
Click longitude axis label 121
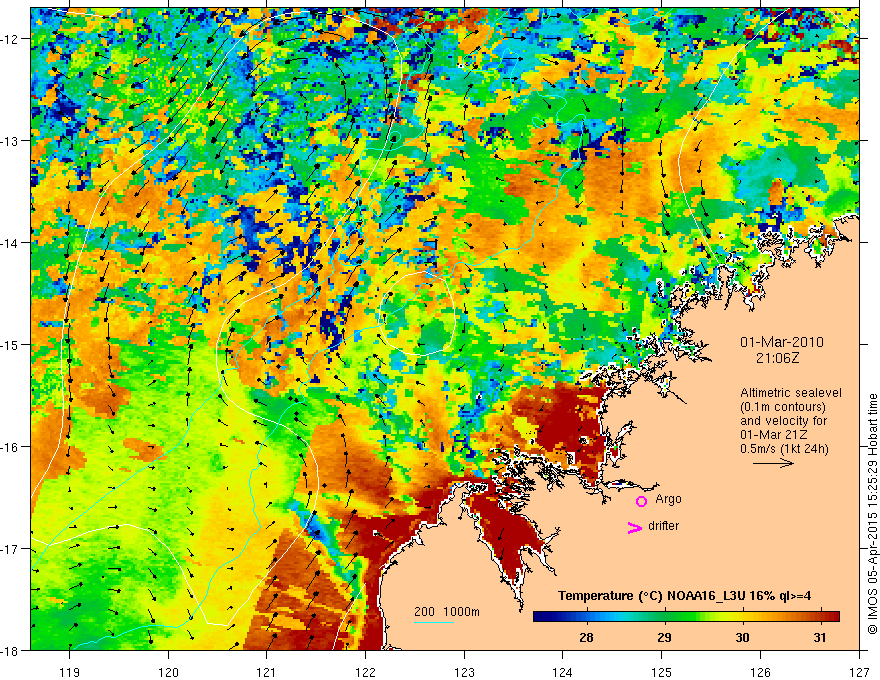tap(267, 672)
